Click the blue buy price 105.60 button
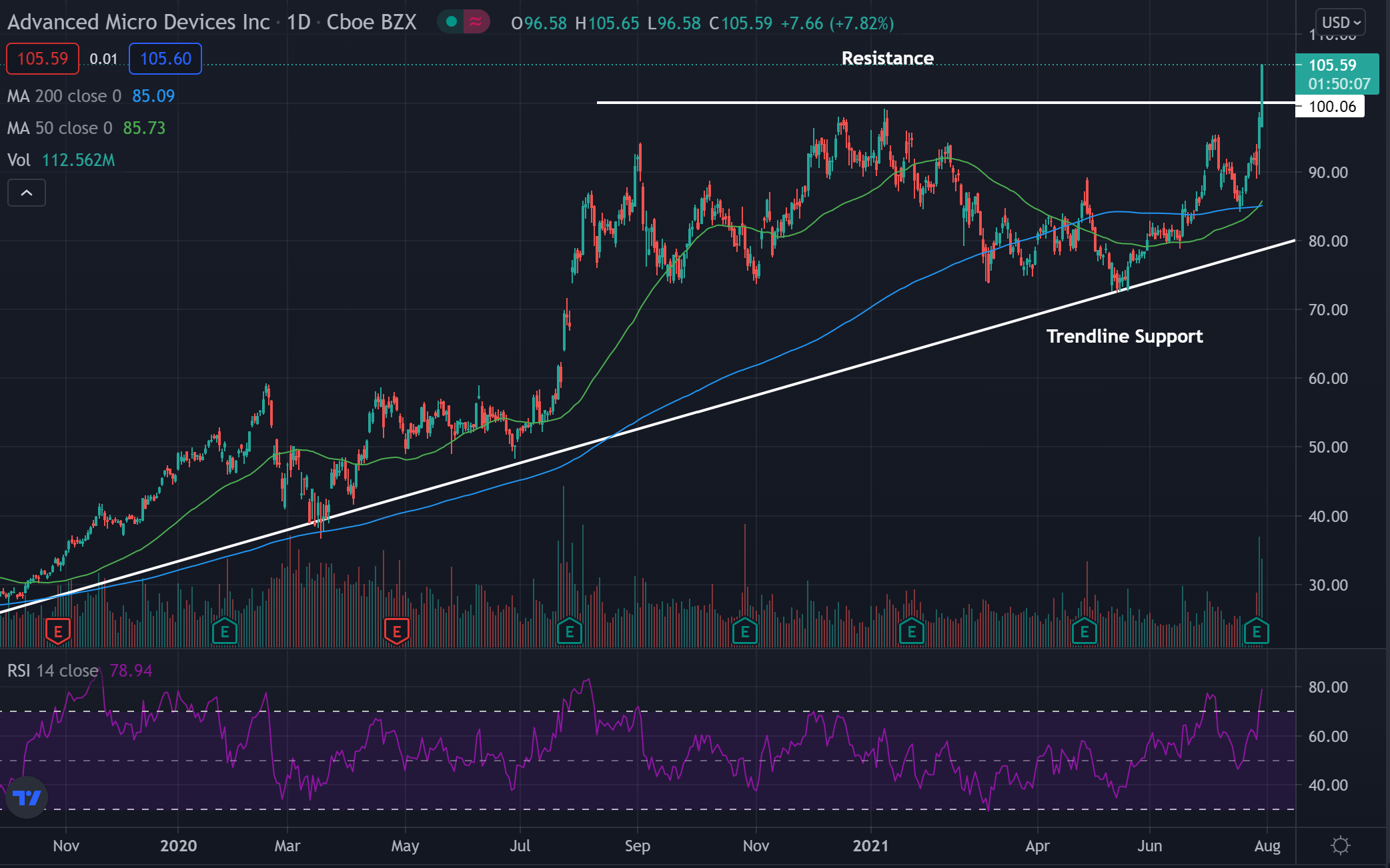The height and width of the screenshot is (868, 1390). coord(165,59)
